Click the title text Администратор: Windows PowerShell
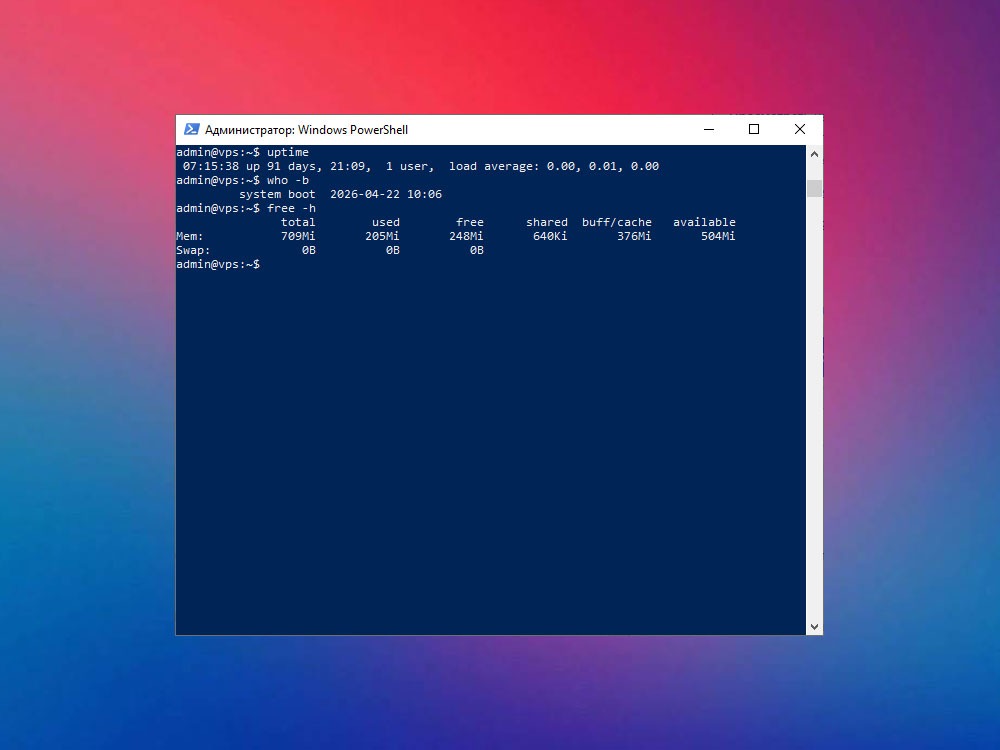 306,130
